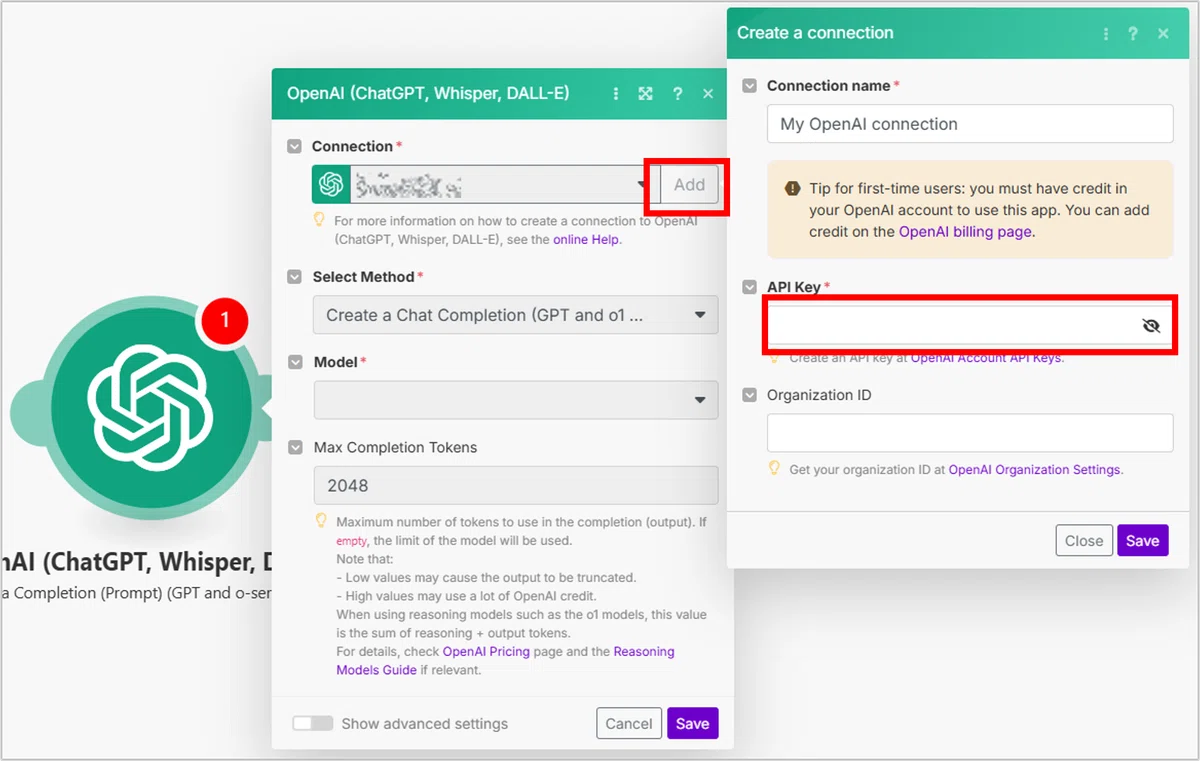Click the large OpenAI module node

pos(150,410)
